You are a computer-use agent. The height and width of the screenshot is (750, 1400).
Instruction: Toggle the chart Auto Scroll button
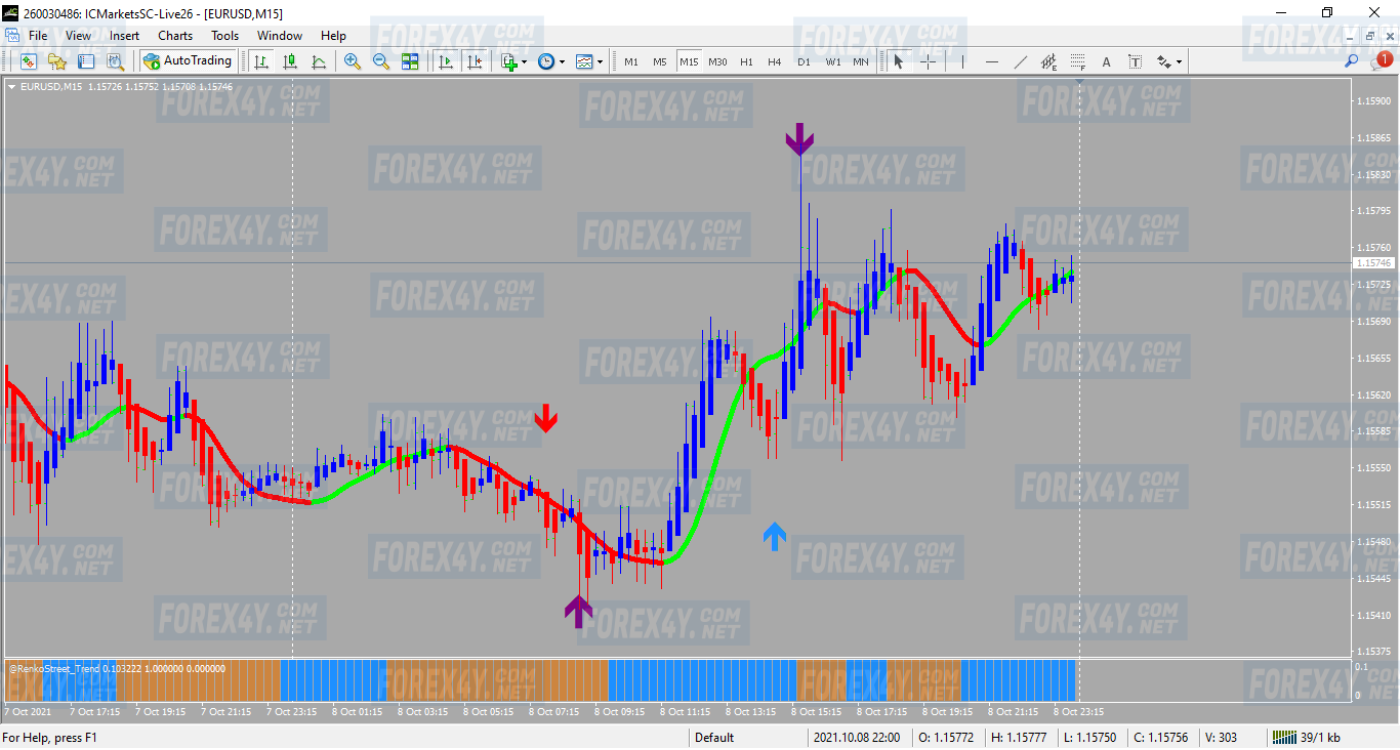[x=445, y=62]
